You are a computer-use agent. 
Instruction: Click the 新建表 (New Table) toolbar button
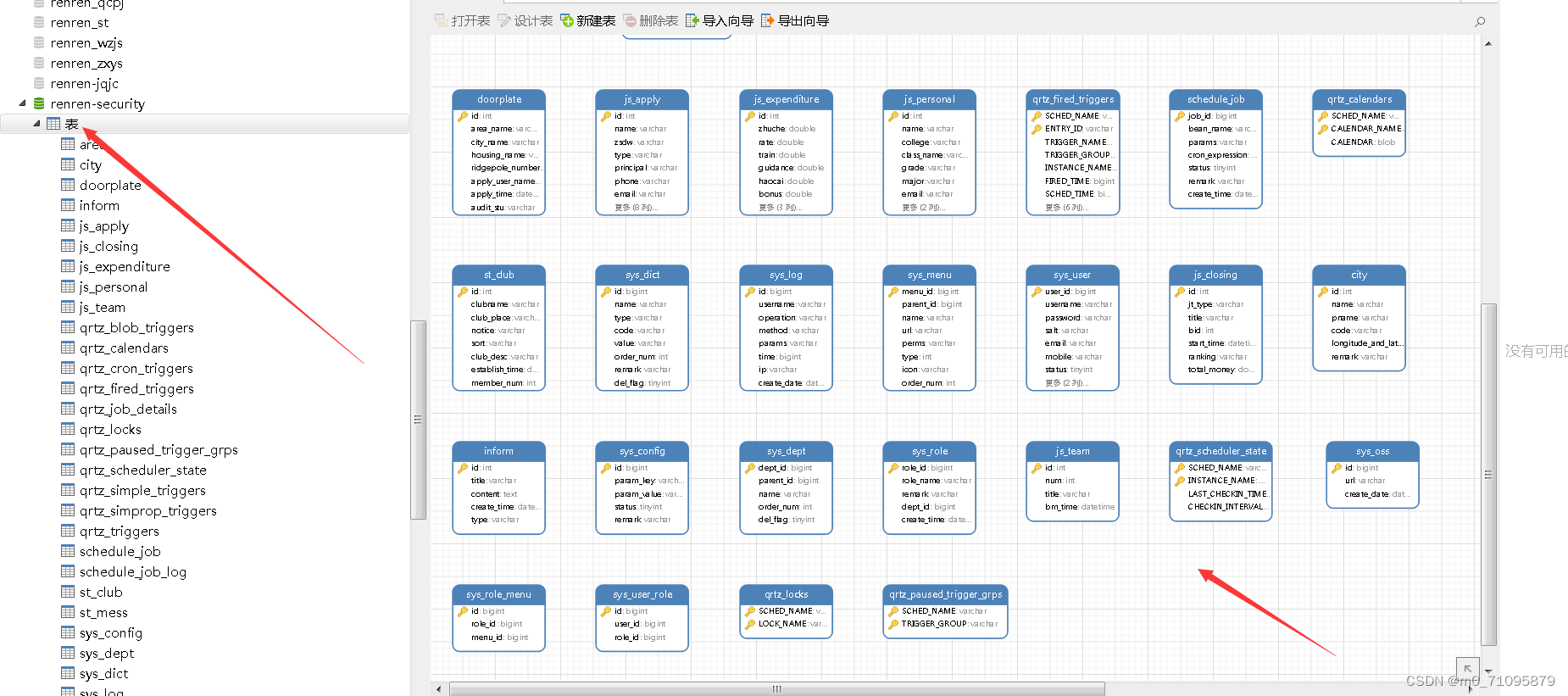point(587,20)
